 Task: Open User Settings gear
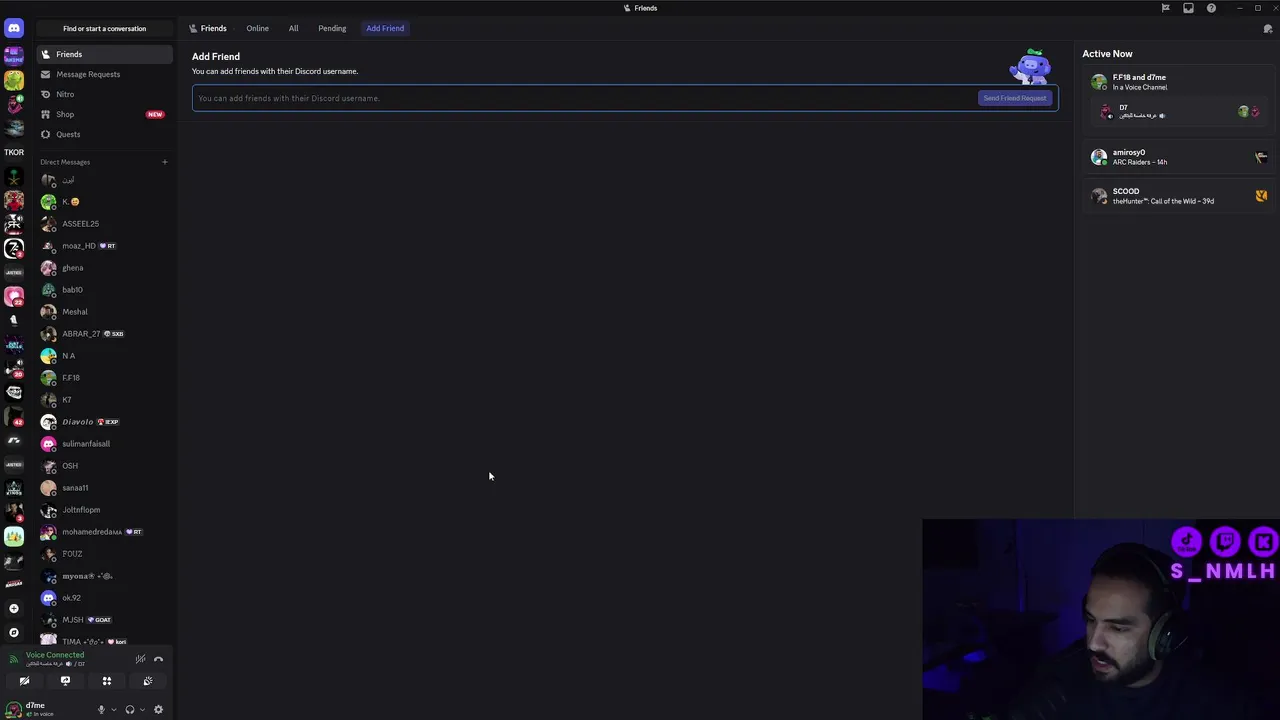[158, 710]
